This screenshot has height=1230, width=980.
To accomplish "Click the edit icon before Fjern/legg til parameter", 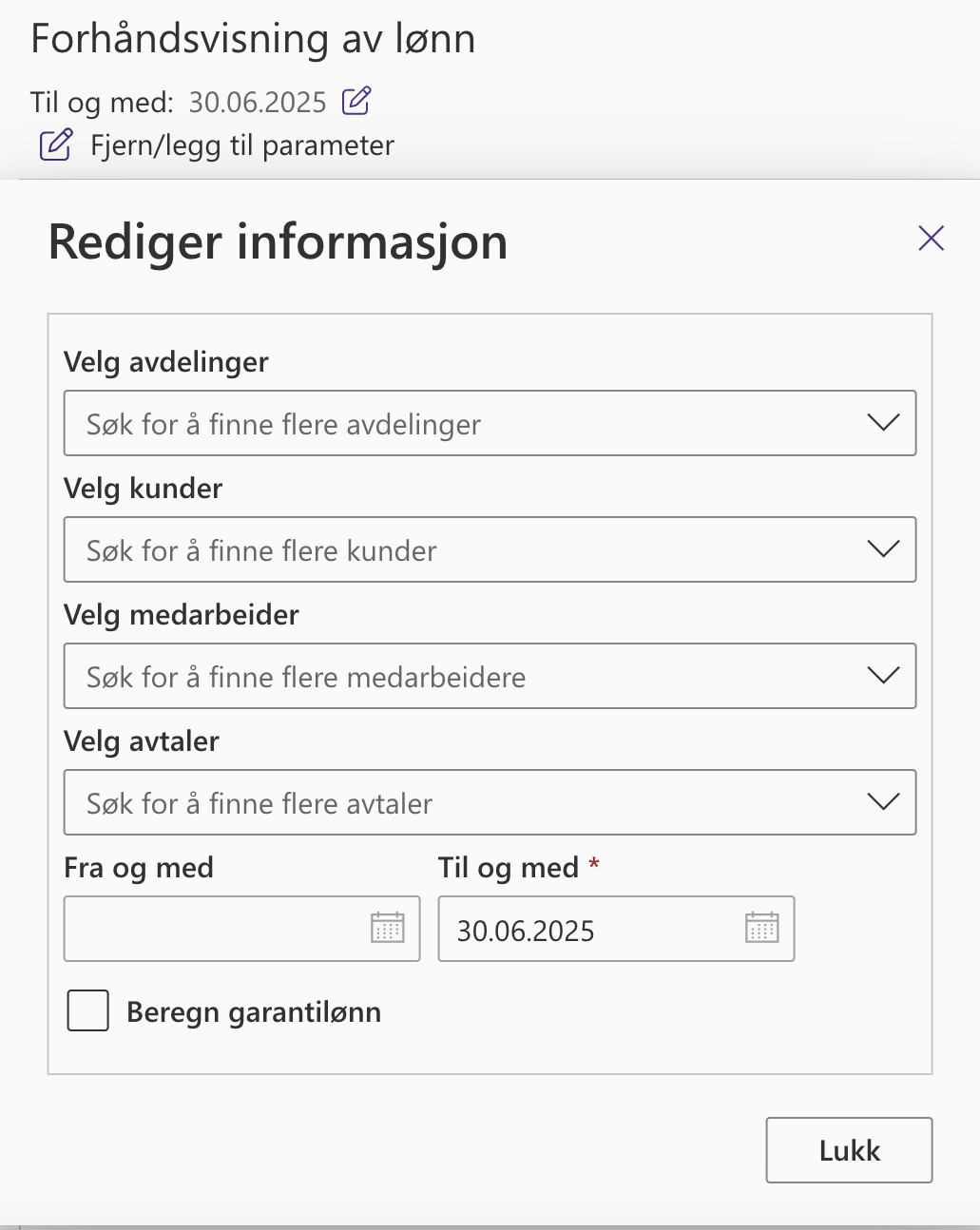I will tap(56, 144).
